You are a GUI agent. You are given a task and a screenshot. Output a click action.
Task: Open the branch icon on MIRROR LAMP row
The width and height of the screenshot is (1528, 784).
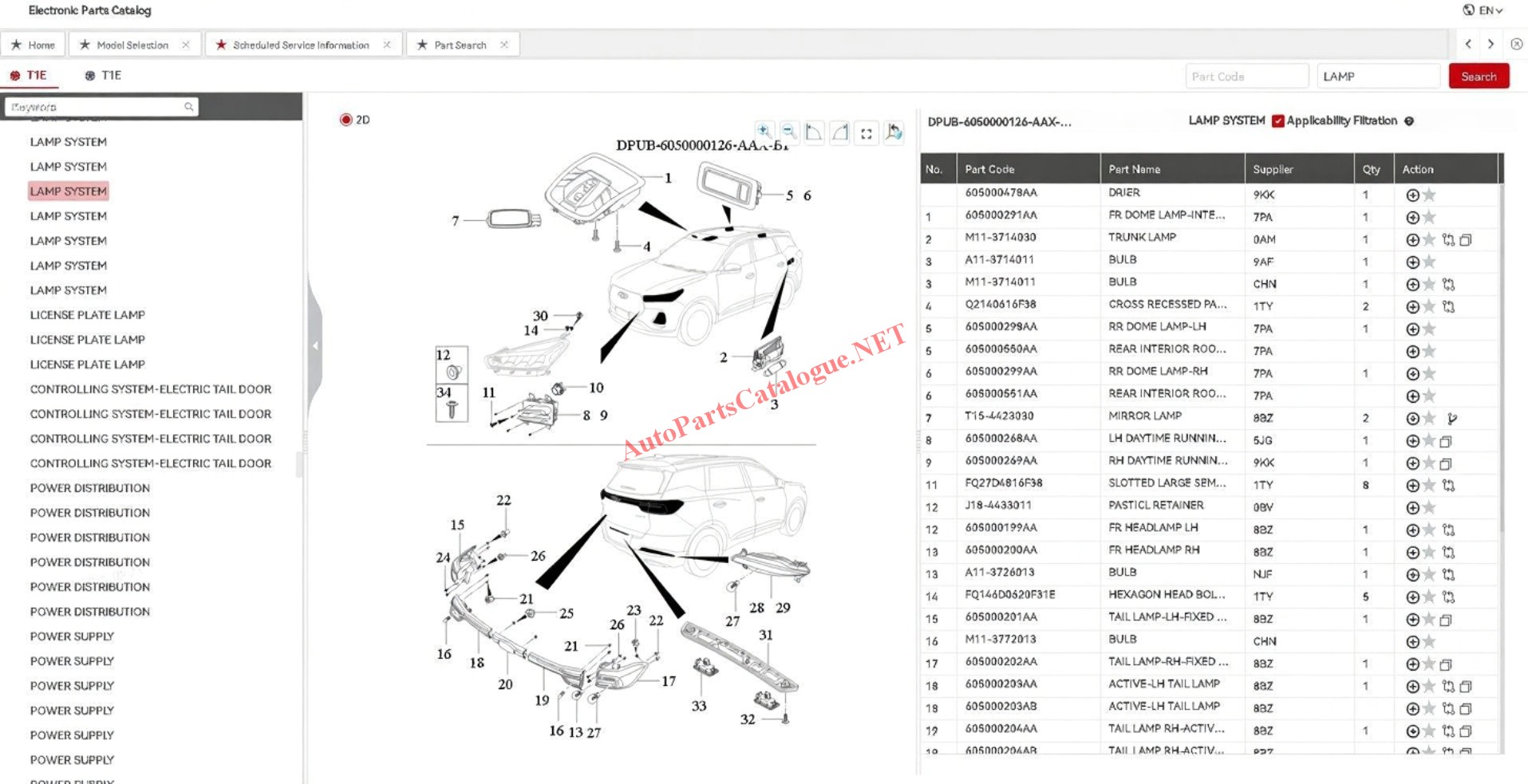pyautogui.click(x=1452, y=418)
